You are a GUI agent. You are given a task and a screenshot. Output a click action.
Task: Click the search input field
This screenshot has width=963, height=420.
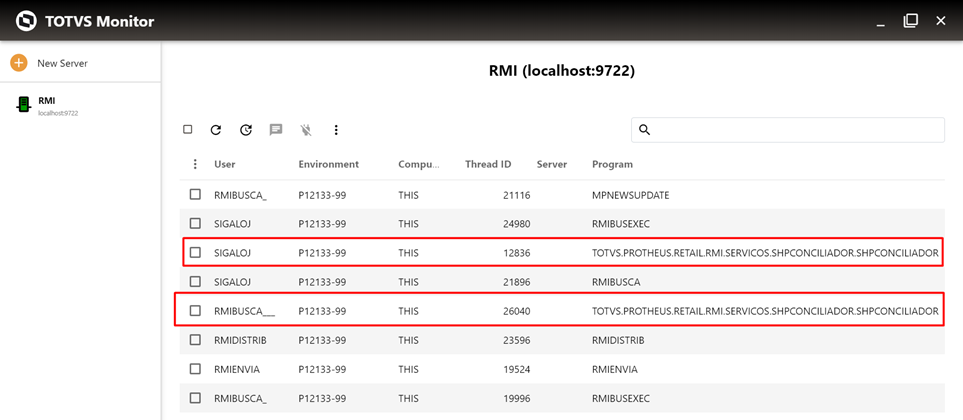[x=788, y=130]
